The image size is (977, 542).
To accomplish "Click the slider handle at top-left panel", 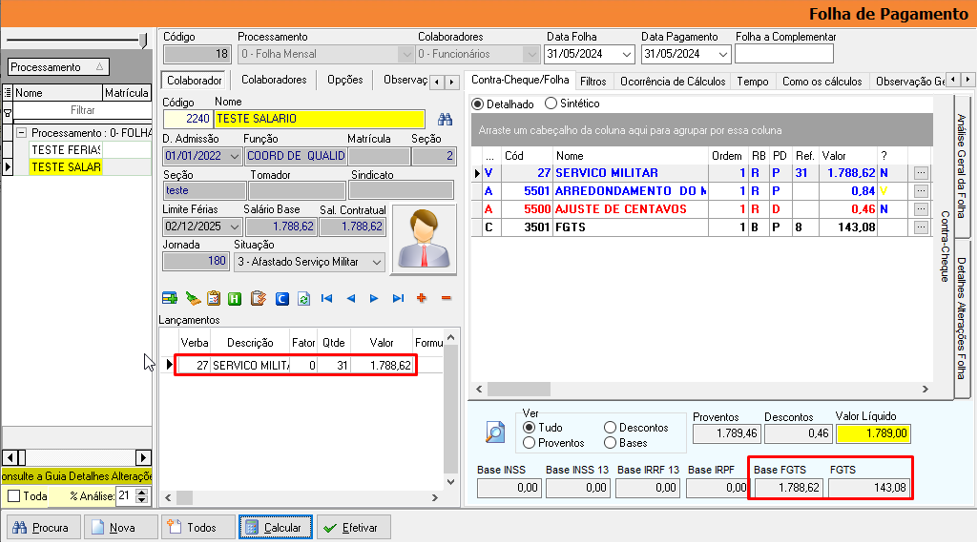I will point(143,41).
